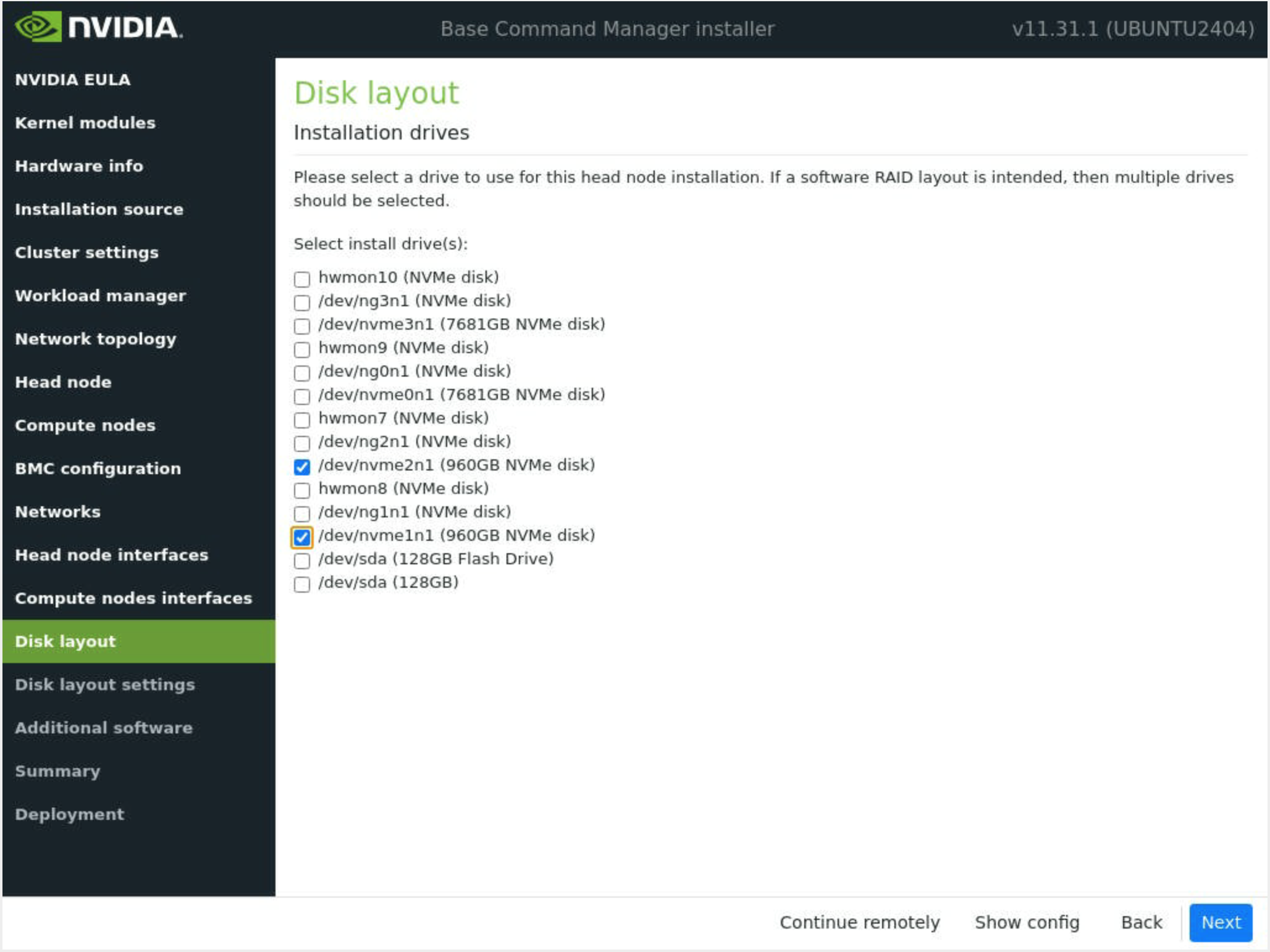1270x952 pixels.
Task: Check the /dev/ng2n1 NVMe disk box
Action: coord(301,443)
